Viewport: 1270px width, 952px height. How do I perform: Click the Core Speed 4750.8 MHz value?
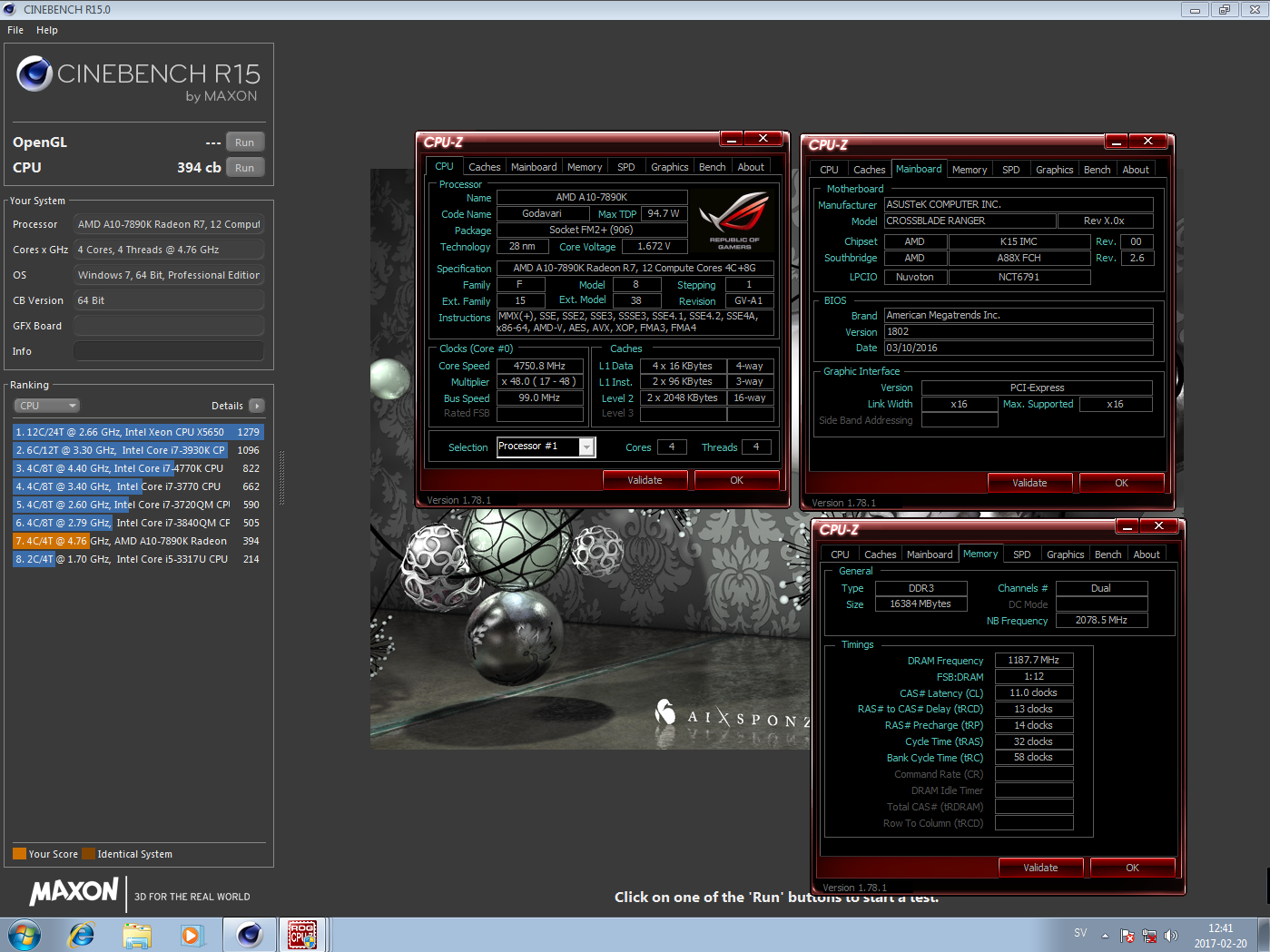point(539,366)
